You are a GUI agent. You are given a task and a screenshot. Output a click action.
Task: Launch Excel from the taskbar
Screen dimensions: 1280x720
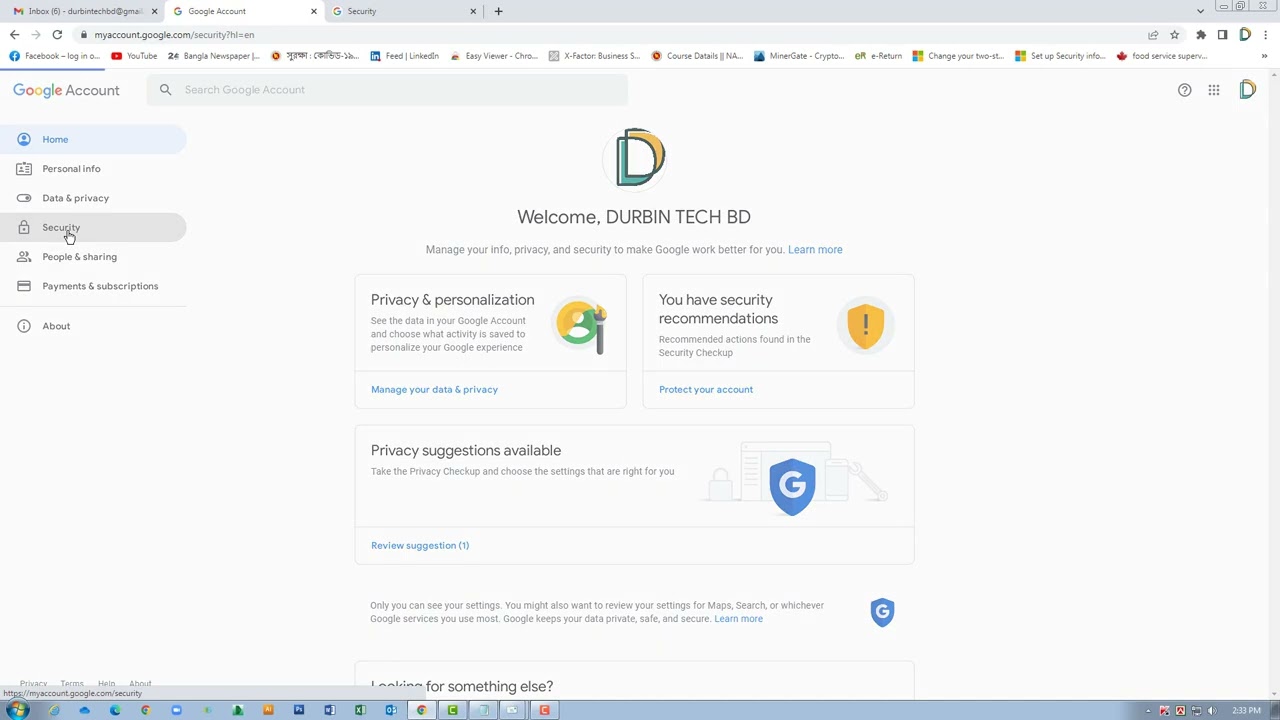[360, 711]
